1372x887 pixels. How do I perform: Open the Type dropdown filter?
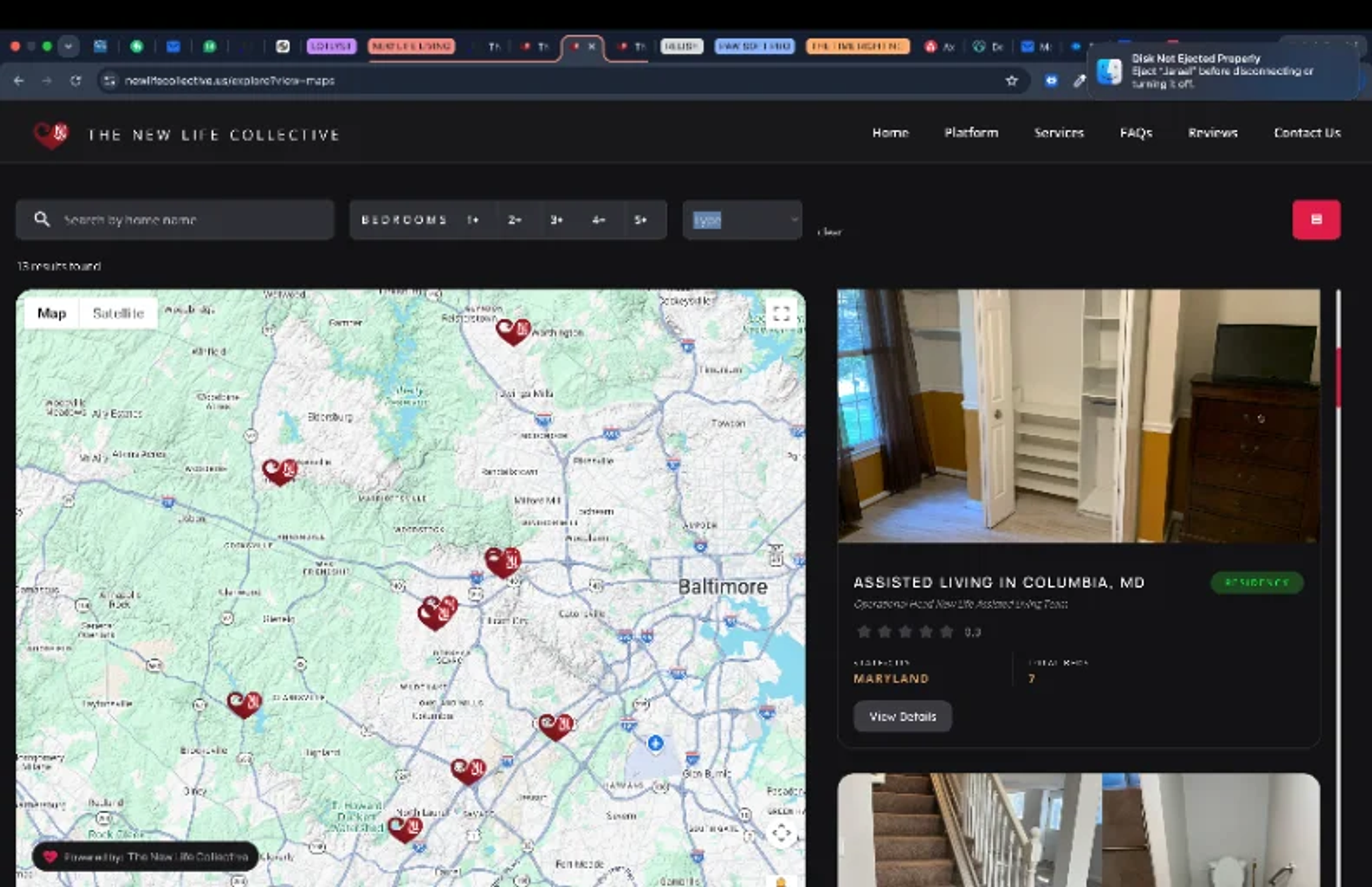point(743,220)
